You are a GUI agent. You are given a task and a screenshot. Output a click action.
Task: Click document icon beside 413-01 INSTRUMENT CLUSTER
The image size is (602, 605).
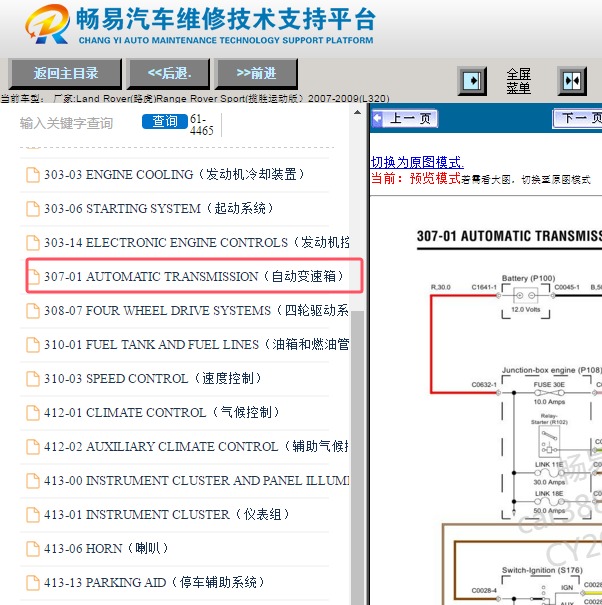click(x=33, y=515)
